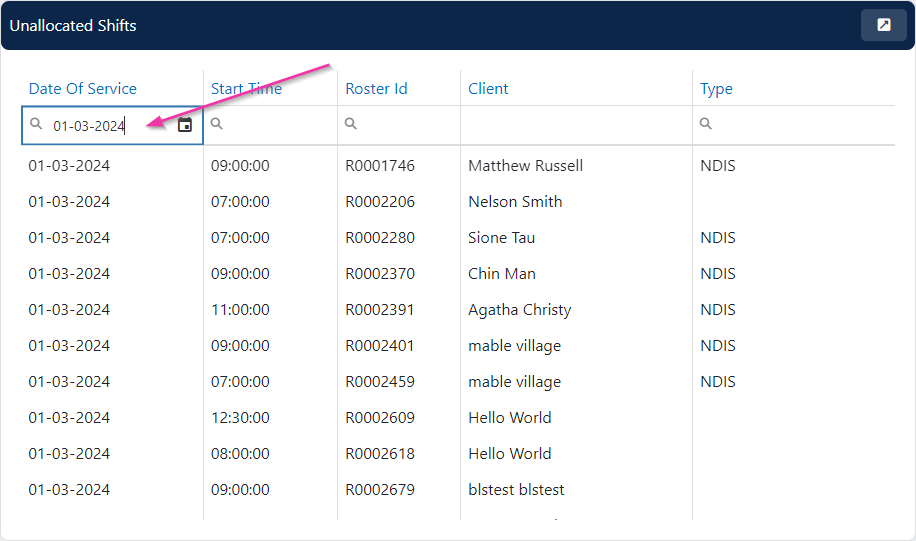Click start time 08:00:00 cell
This screenshot has width=916, height=541.
point(240,454)
